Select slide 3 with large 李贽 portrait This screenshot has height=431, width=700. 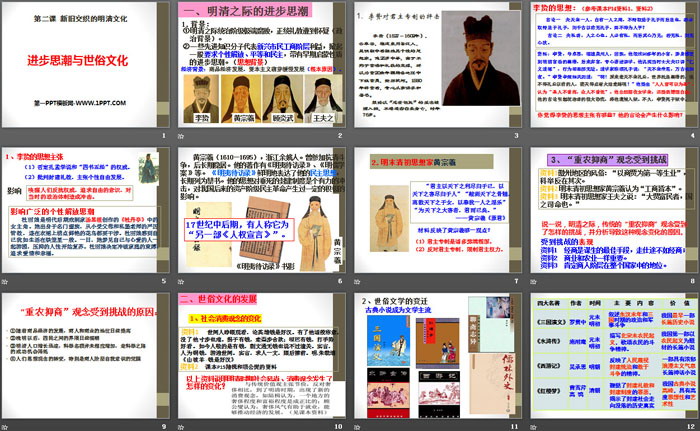(436, 70)
